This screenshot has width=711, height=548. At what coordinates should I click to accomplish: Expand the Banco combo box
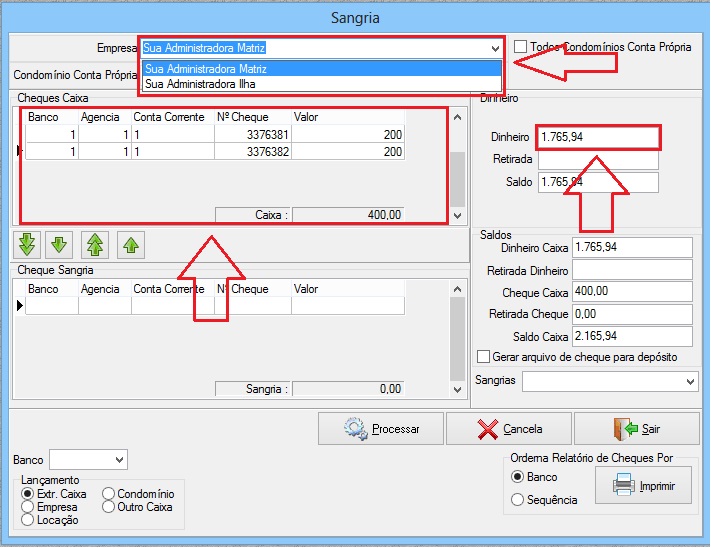point(120,460)
